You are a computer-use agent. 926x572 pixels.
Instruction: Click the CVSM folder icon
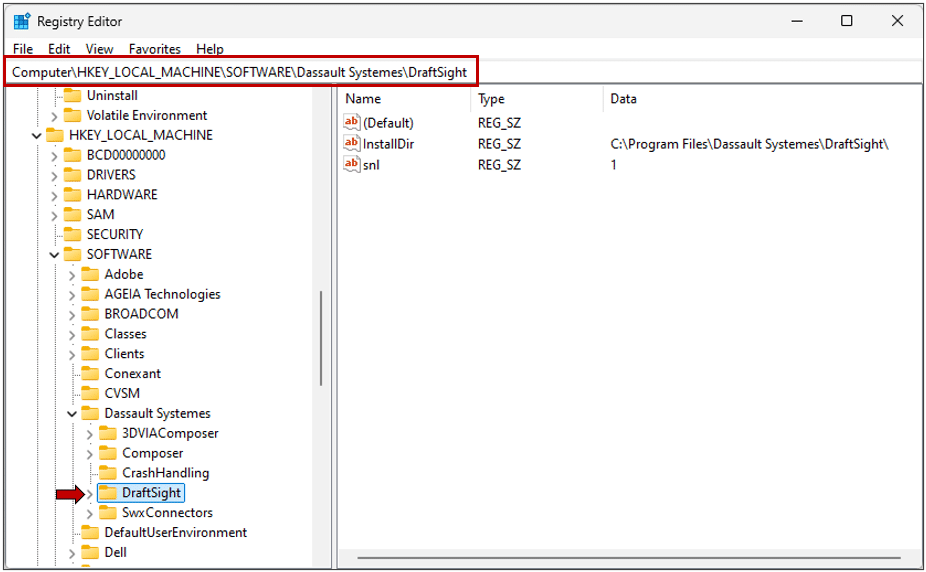pos(90,394)
